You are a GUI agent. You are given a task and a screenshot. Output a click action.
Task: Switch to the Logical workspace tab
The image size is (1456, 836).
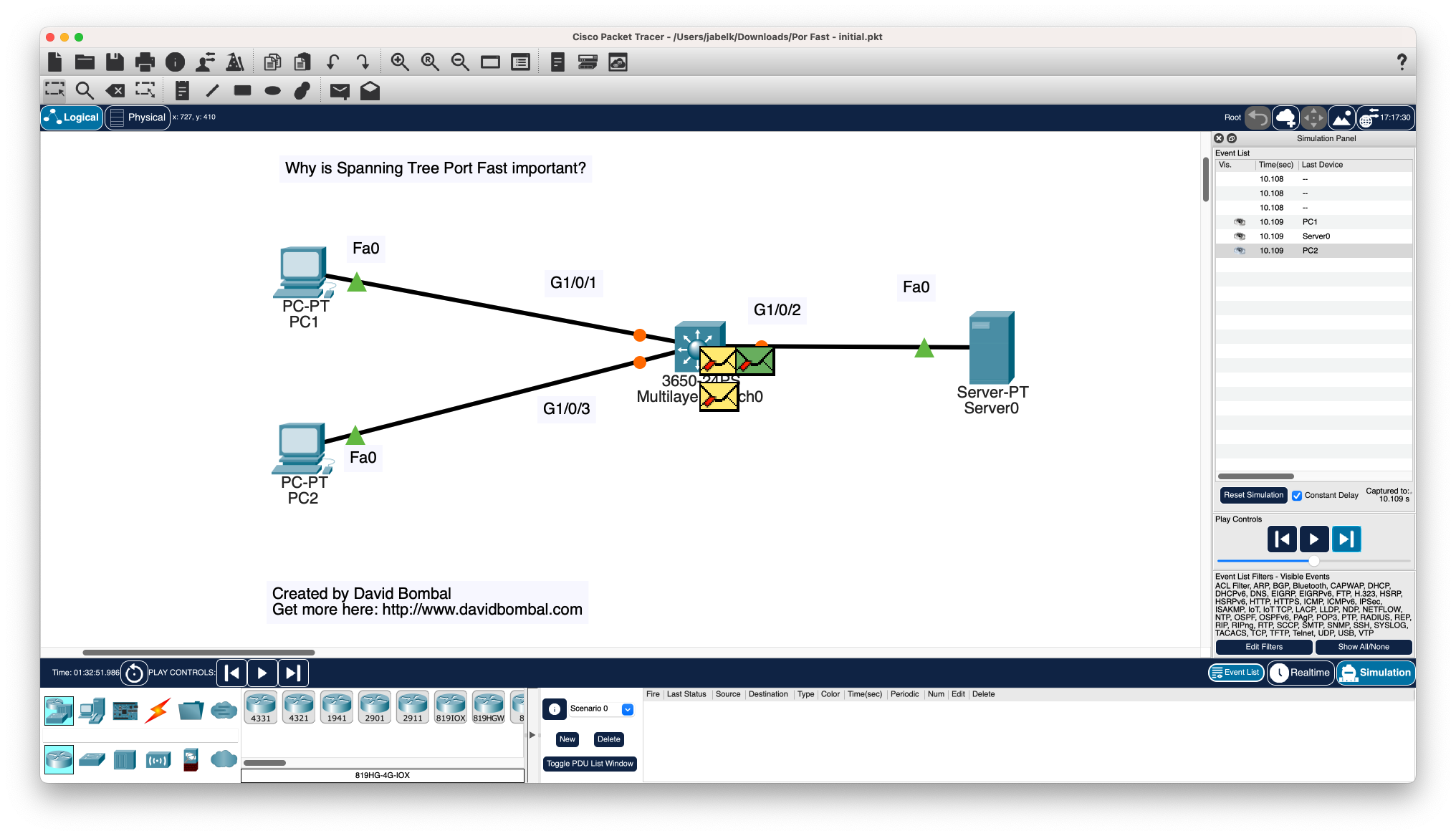[72, 117]
